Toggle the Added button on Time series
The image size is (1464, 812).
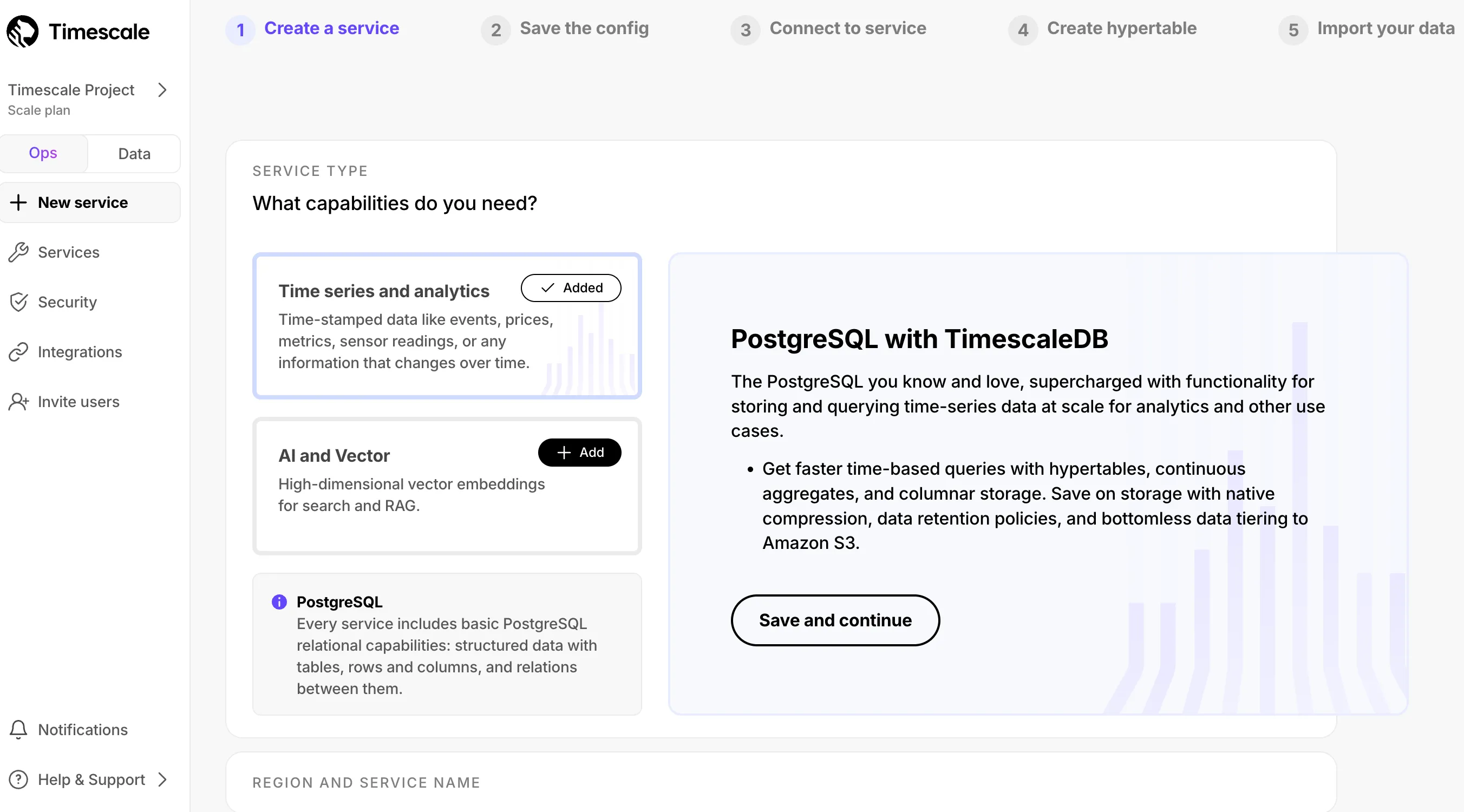coord(571,287)
